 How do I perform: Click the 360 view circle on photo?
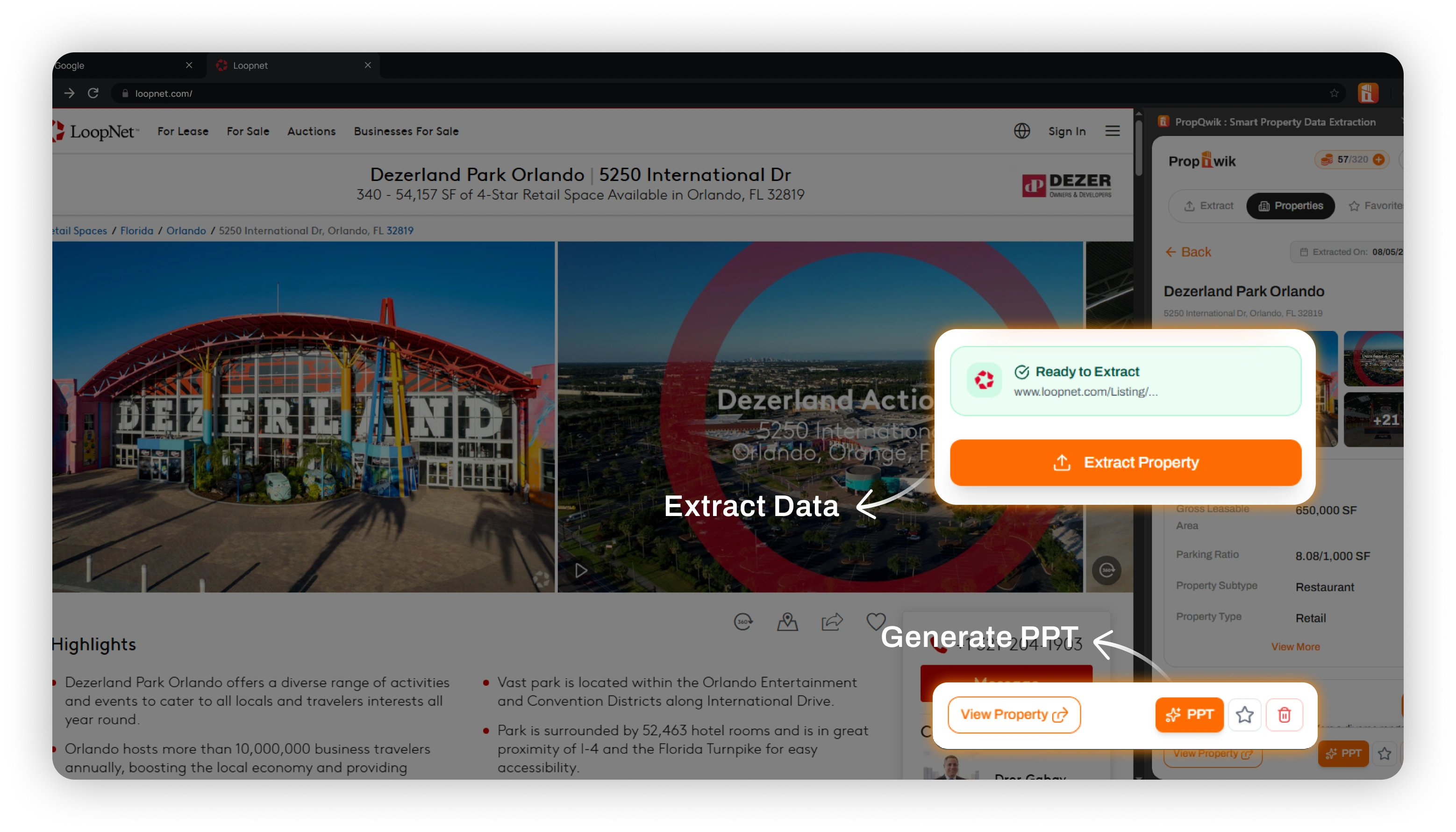[1106, 570]
